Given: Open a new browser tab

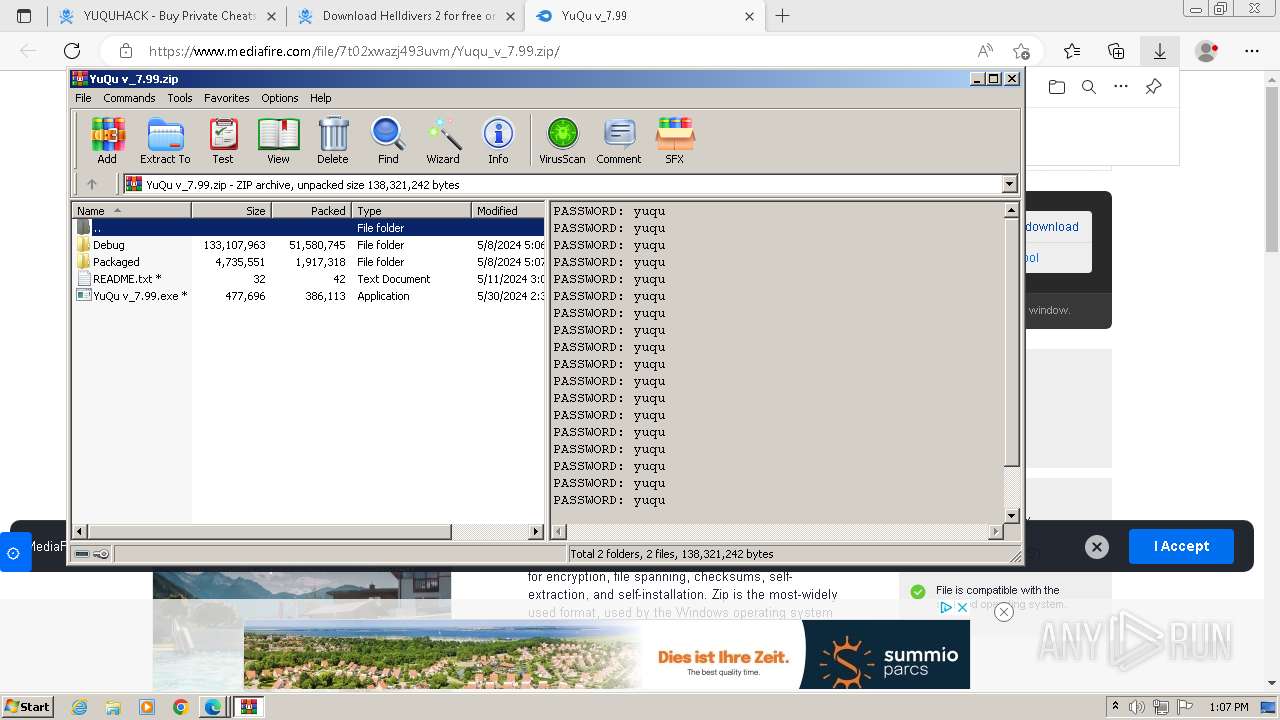Looking at the screenshot, I should pos(783,16).
